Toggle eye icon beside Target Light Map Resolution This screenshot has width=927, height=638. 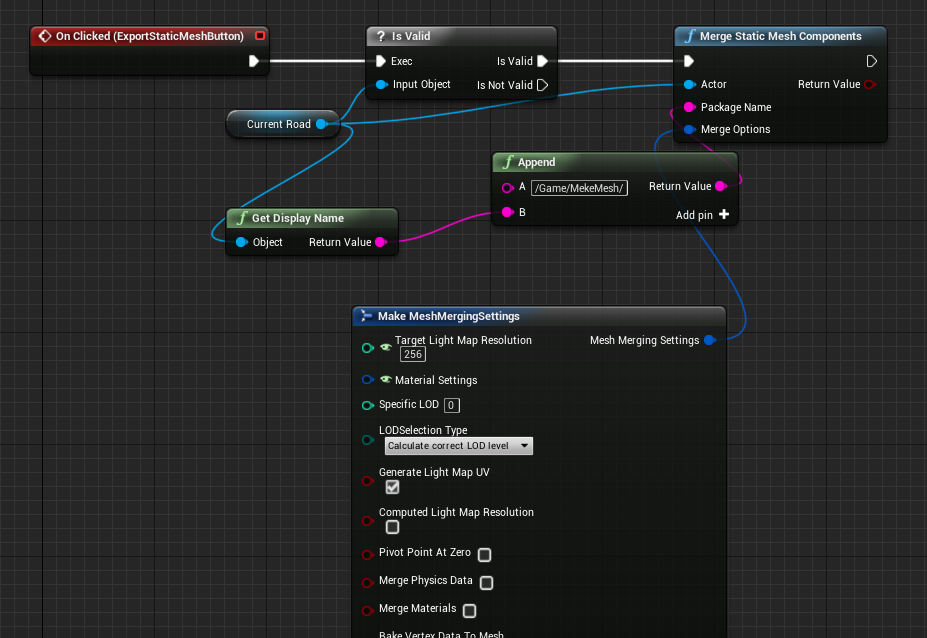point(386,346)
